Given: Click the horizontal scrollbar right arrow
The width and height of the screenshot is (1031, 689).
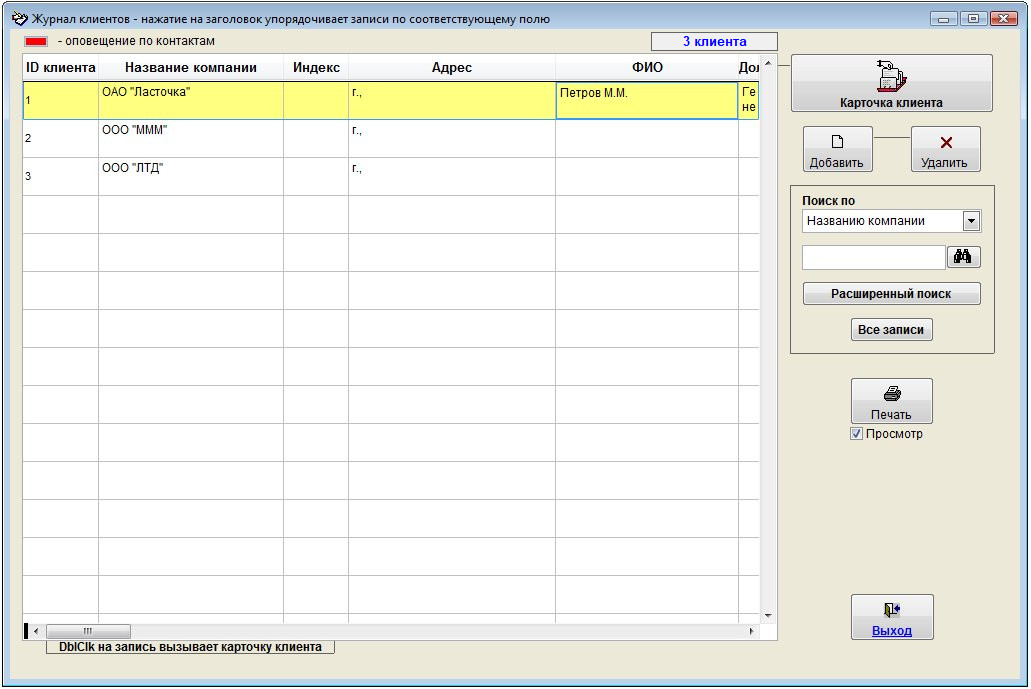Looking at the screenshot, I should [752, 631].
